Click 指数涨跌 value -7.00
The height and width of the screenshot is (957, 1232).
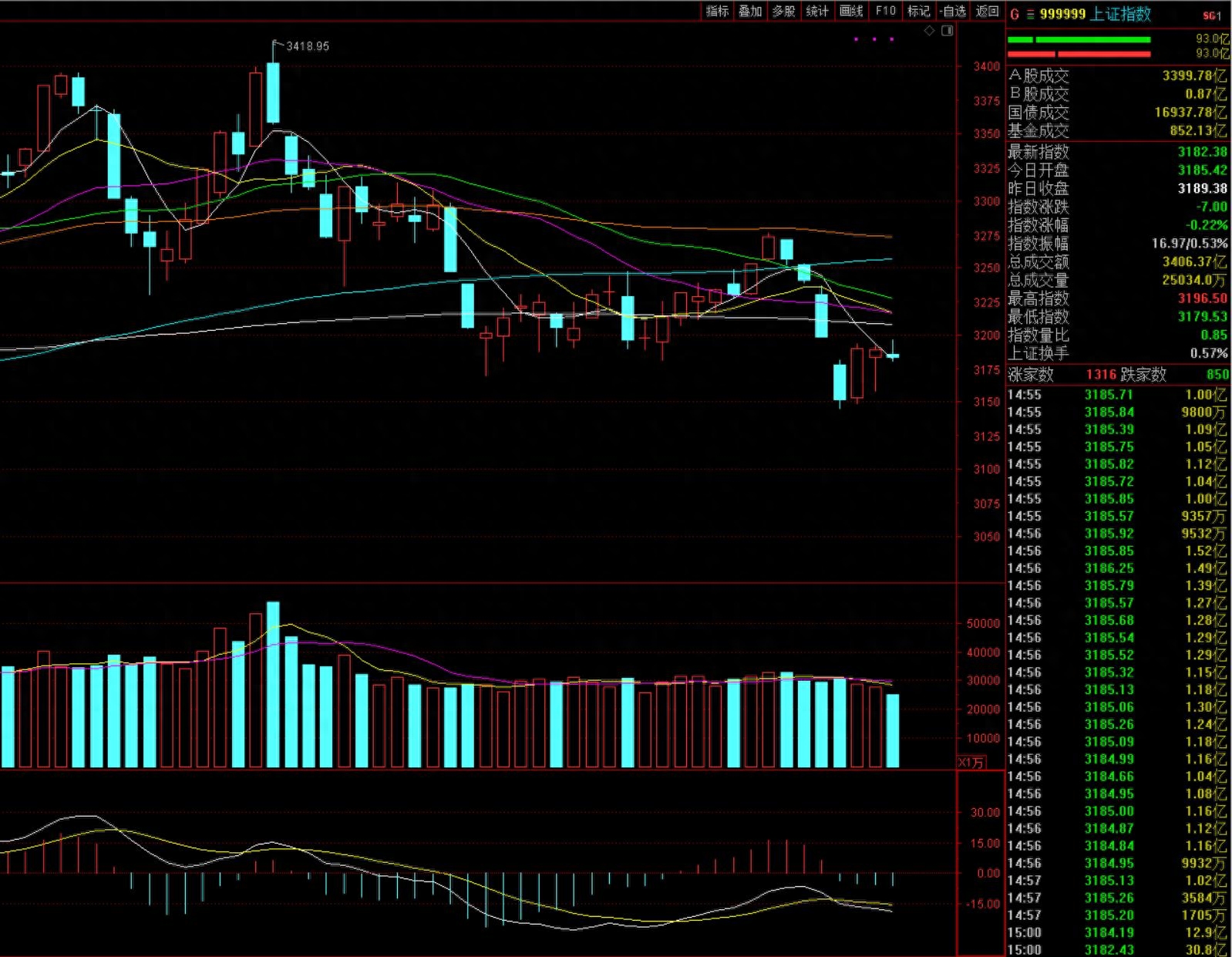(1211, 207)
